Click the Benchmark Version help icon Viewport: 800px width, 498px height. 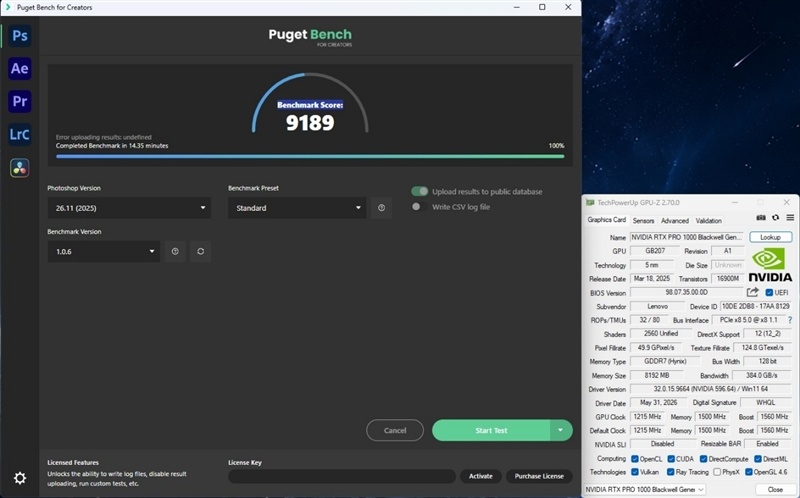(175, 252)
